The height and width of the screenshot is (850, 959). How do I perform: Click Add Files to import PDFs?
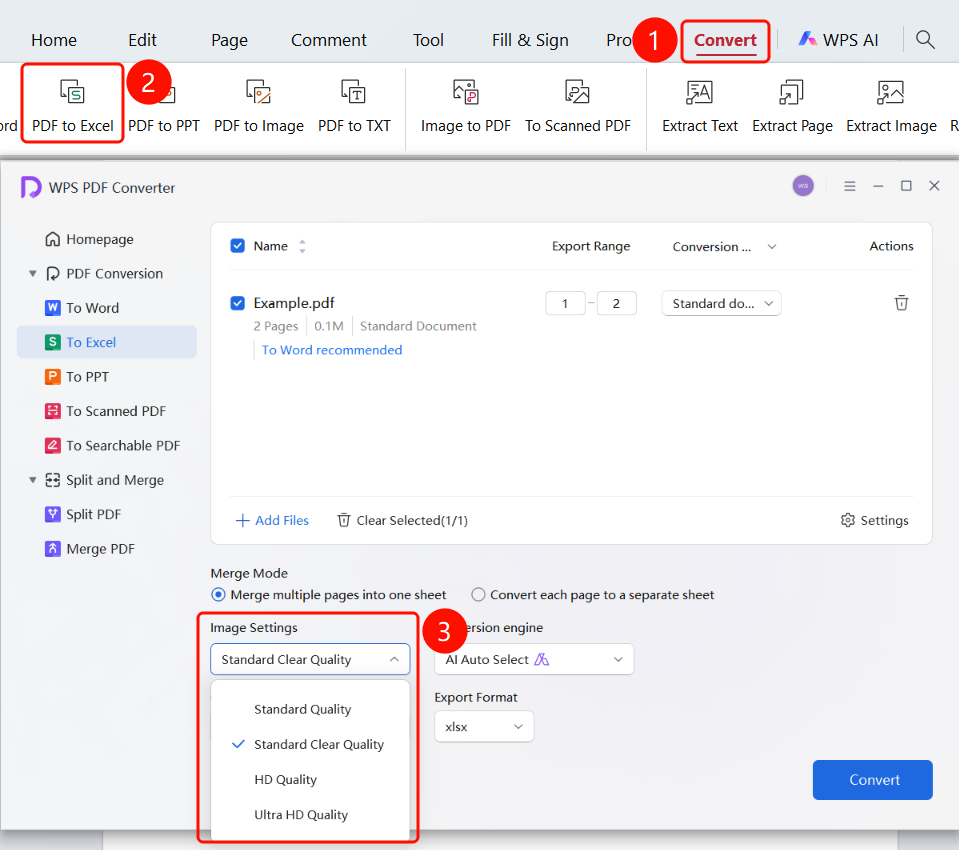[x=272, y=520]
